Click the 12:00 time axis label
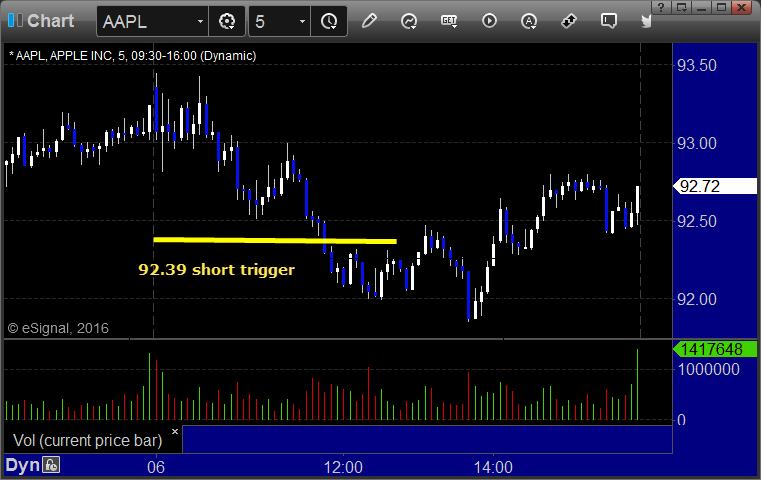Screen dimensions: 761x480 (343, 467)
